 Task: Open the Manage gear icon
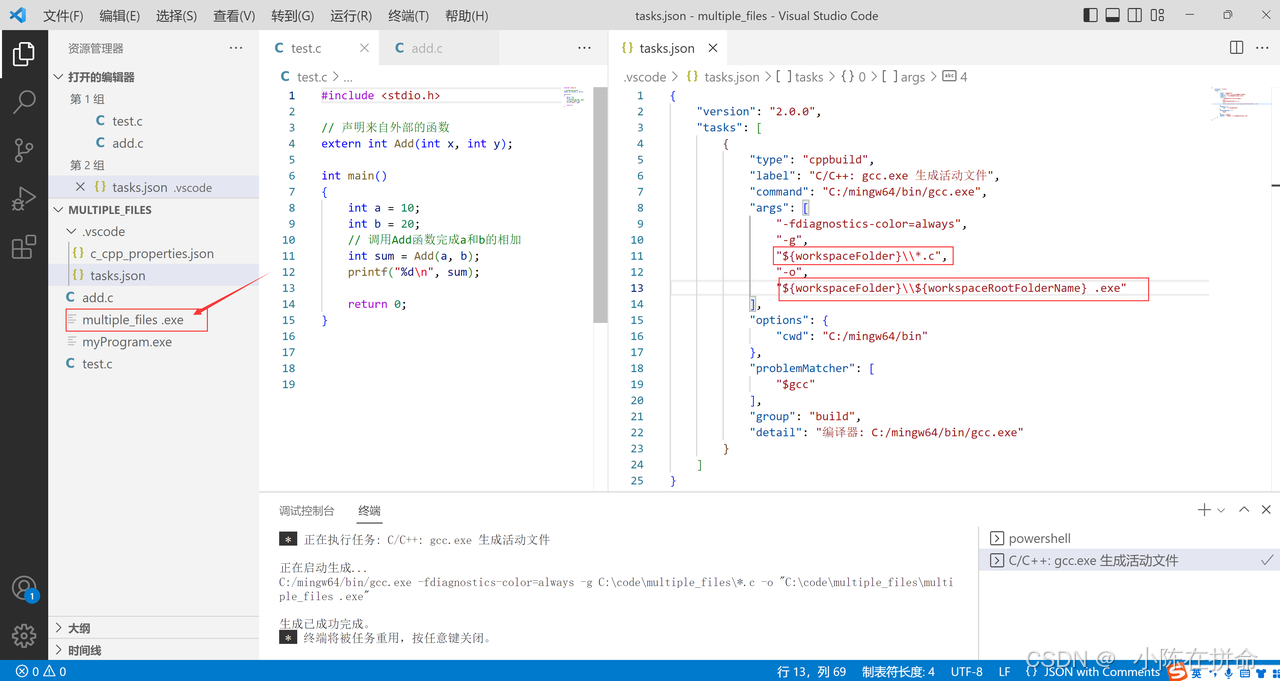[24, 636]
